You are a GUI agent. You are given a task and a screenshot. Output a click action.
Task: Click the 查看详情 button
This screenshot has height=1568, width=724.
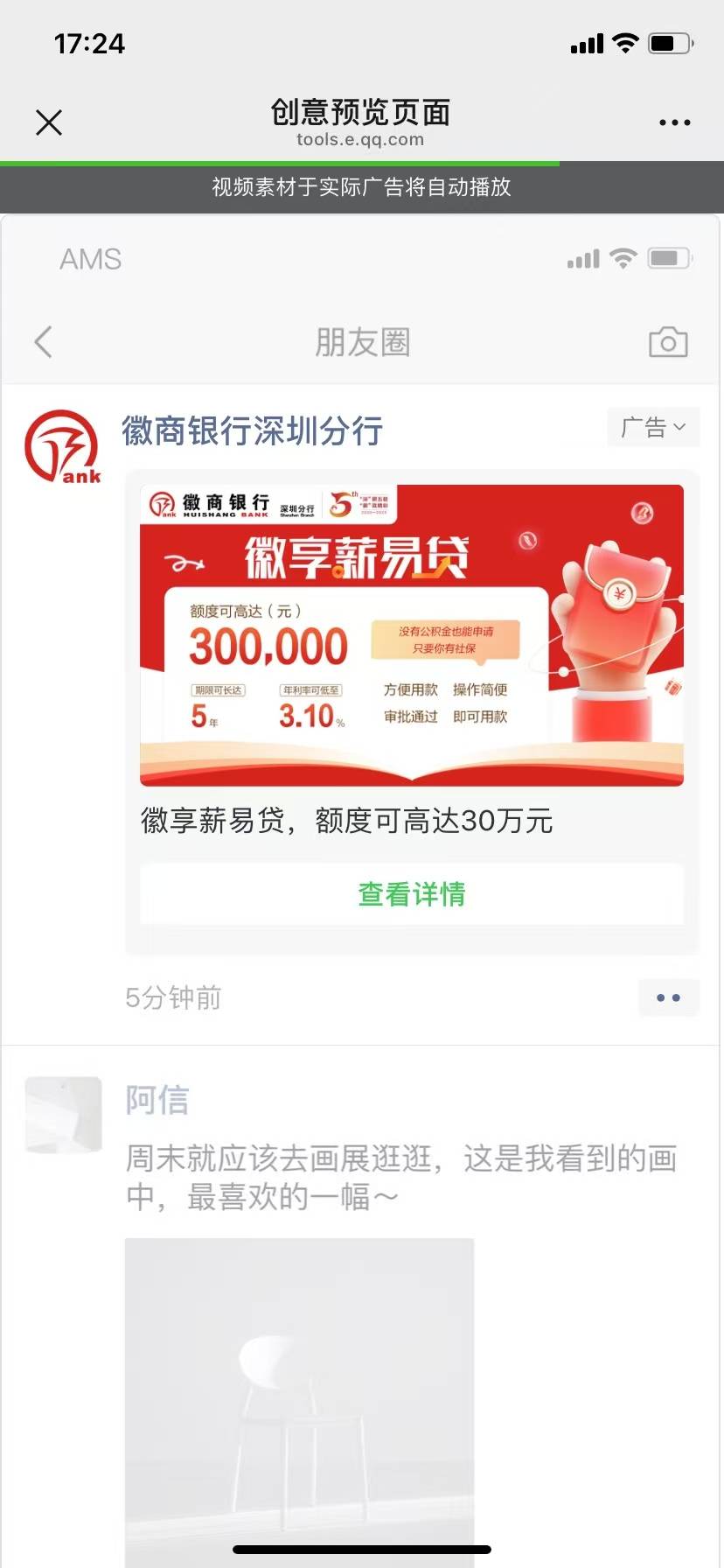point(412,894)
